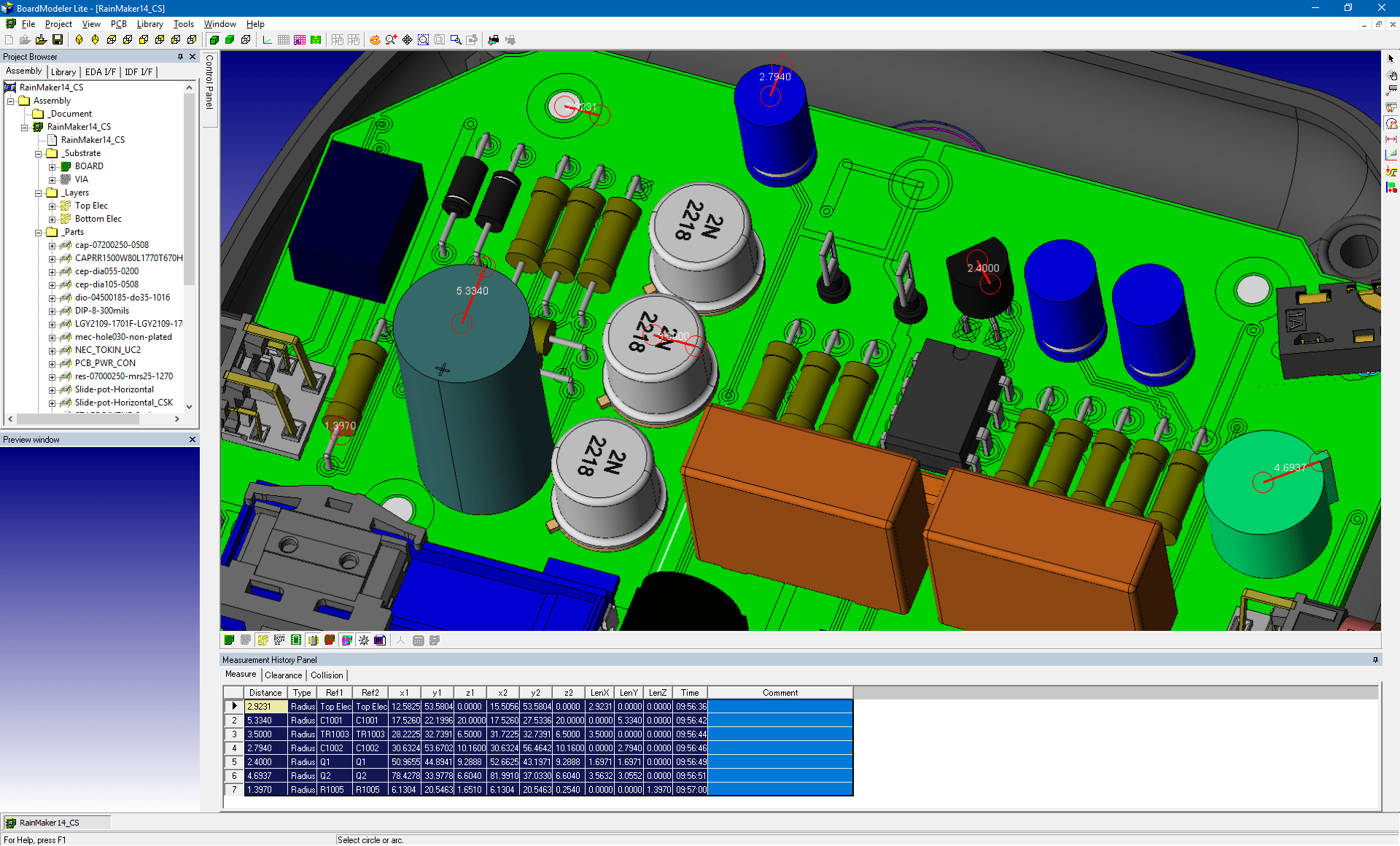Image resolution: width=1400 pixels, height=846 pixels.
Task: Click the alignment green-red blocks icon
Action: coord(1391,187)
